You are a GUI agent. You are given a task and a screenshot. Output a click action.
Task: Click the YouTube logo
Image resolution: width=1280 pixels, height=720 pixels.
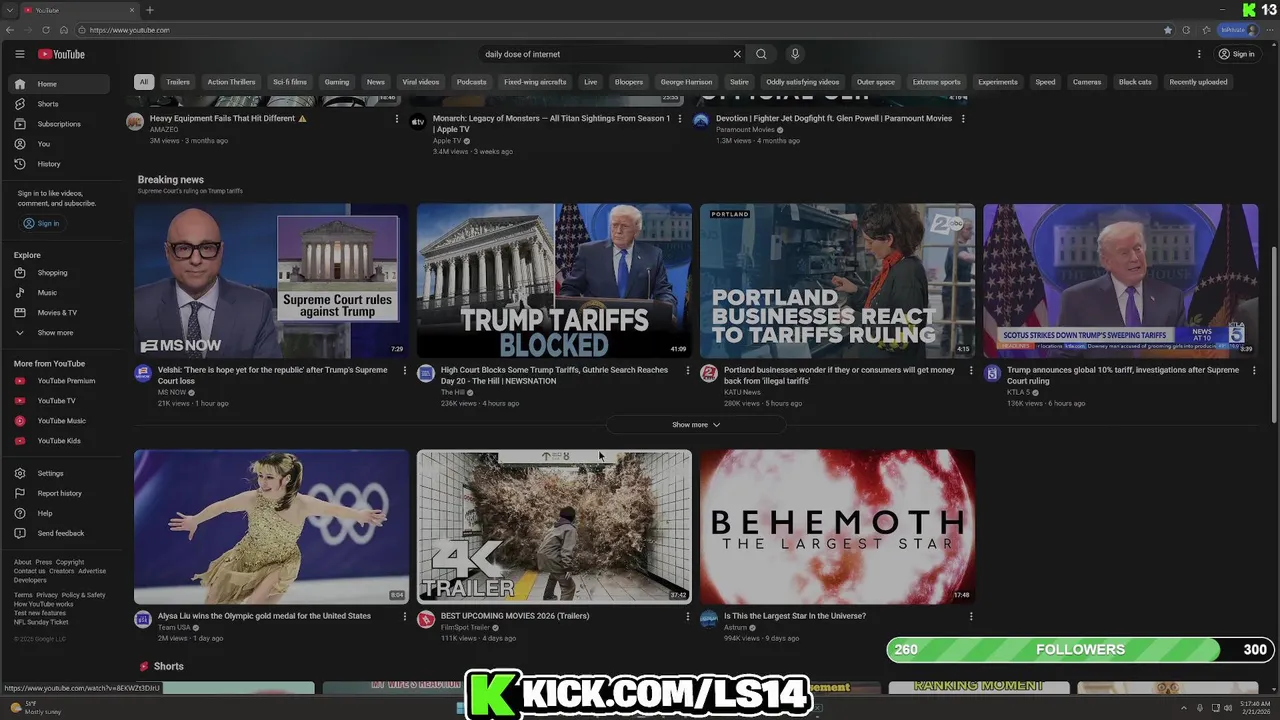click(62, 54)
